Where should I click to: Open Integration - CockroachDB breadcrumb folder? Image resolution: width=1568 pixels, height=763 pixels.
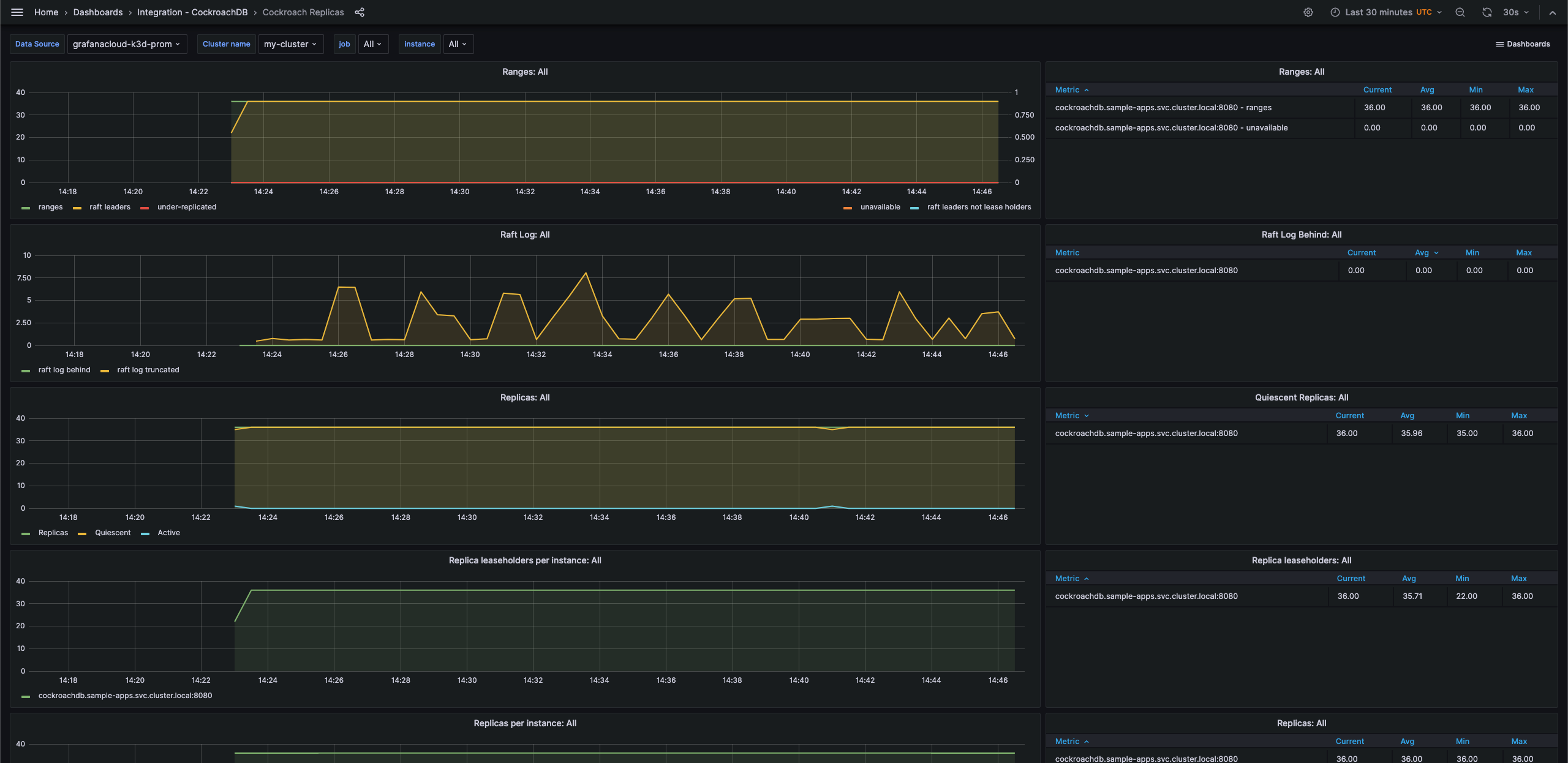[192, 12]
